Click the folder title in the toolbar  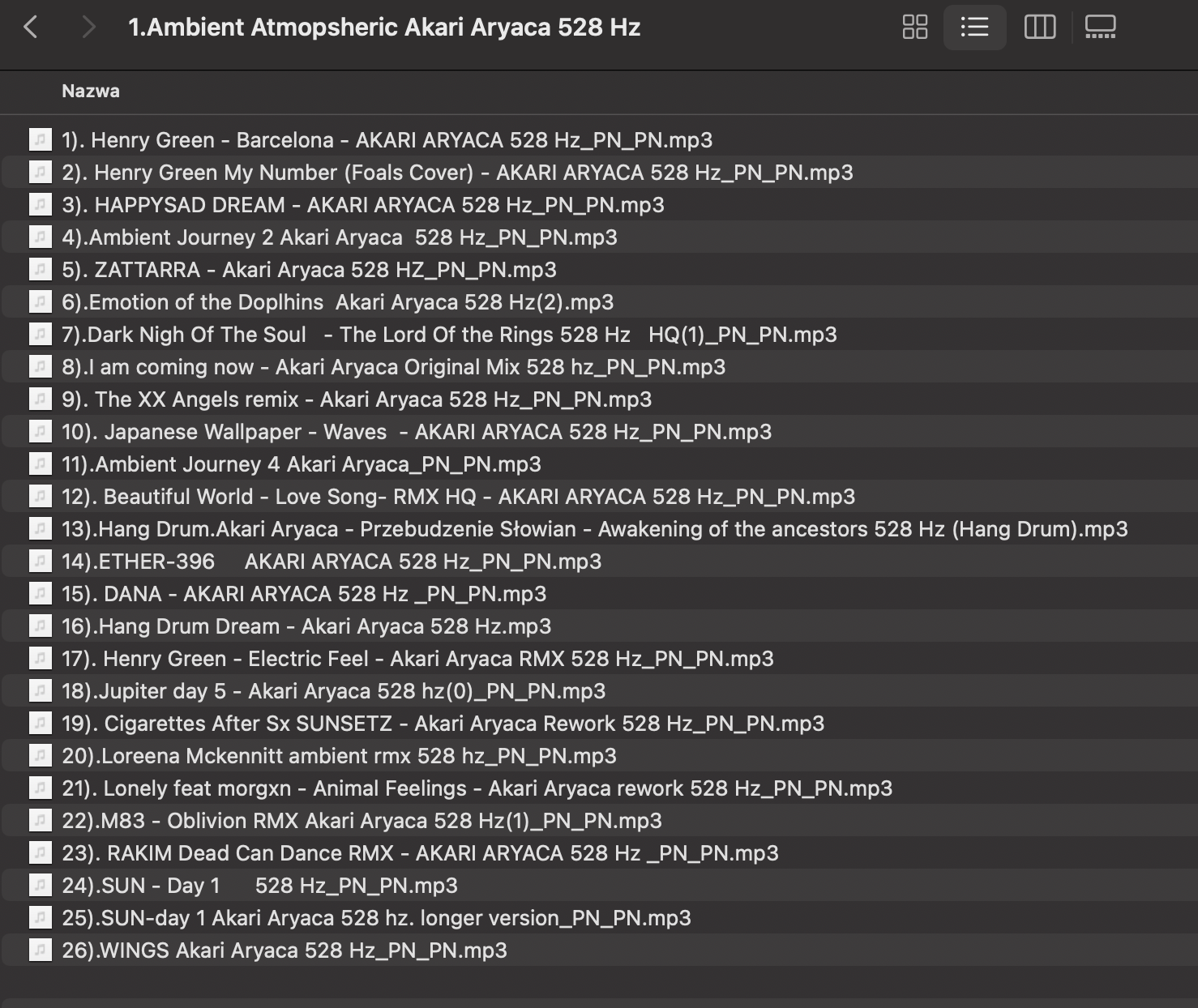(384, 28)
